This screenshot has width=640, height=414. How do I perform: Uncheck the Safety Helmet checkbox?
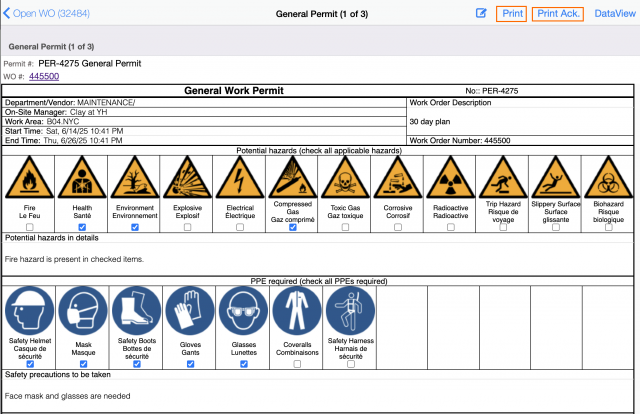pos(30,364)
